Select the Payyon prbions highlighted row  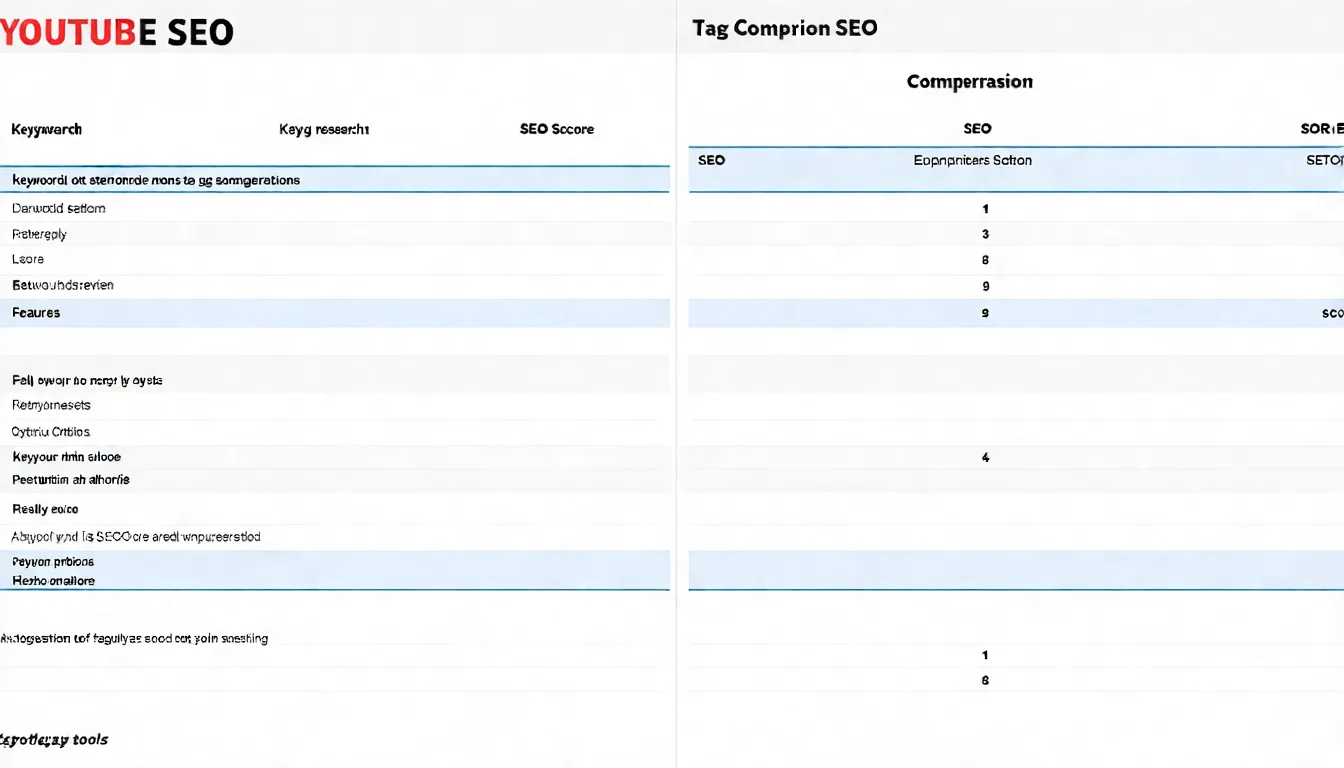pos(53,562)
